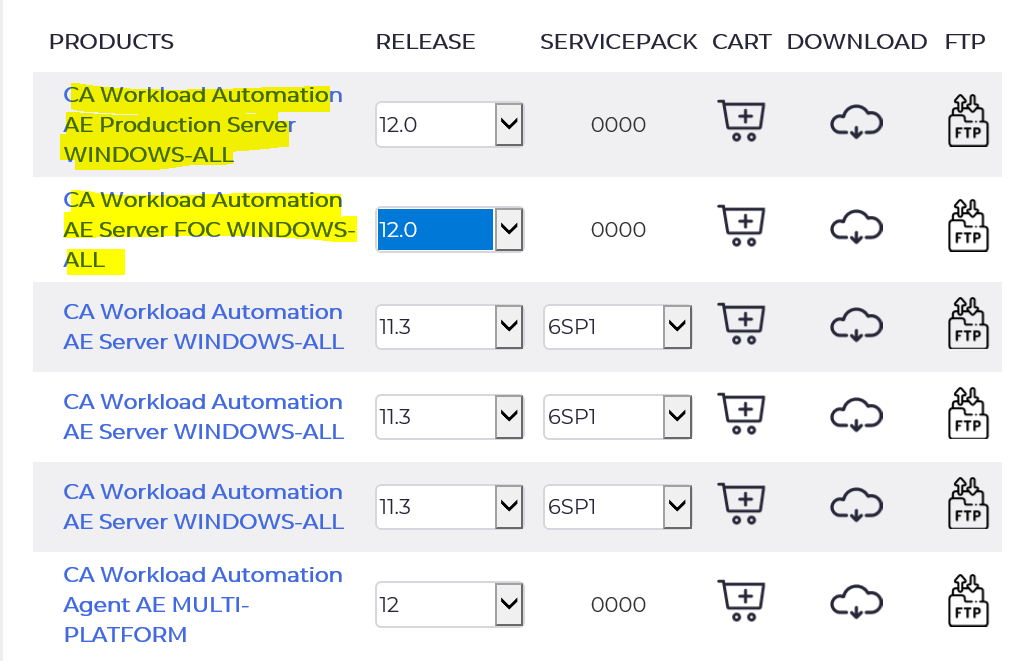Open 6SP1 servicepack dropdown in first AE Server row
The width and height of the screenshot is (1009, 661).
tap(617, 327)
